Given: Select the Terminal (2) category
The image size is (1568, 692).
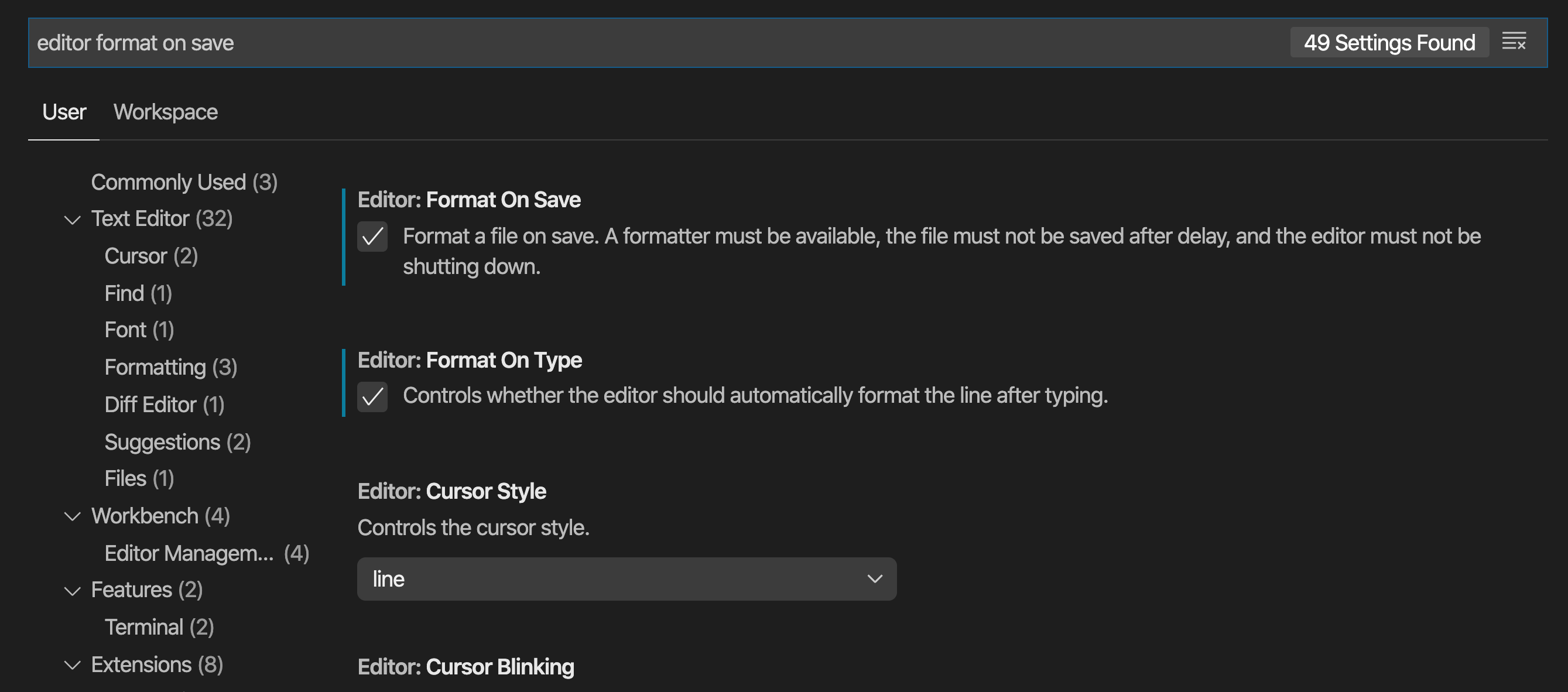Looking at the screenshot, I should 159,628.
